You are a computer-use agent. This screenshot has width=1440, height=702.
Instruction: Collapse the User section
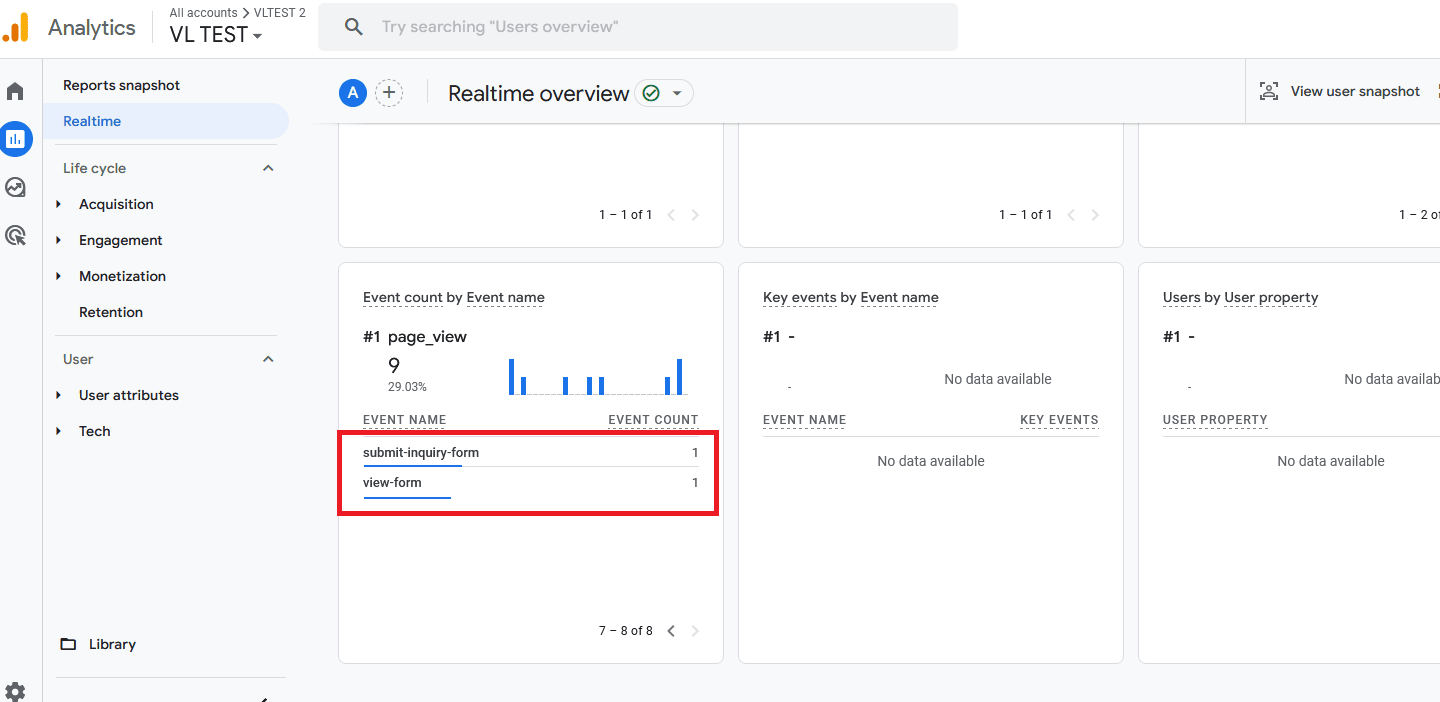tap(268, 359)
